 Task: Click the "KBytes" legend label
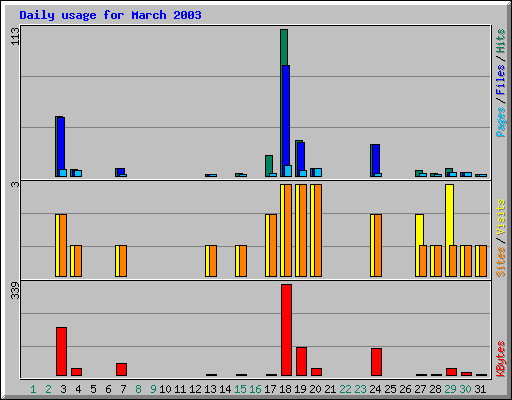500,359
